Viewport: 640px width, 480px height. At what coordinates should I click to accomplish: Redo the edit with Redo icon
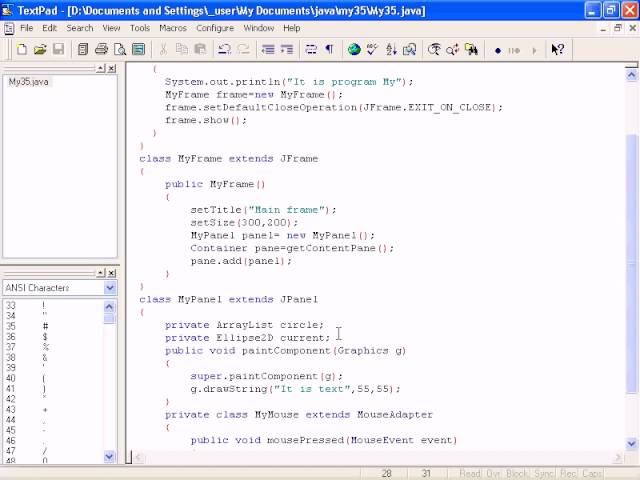244,50
